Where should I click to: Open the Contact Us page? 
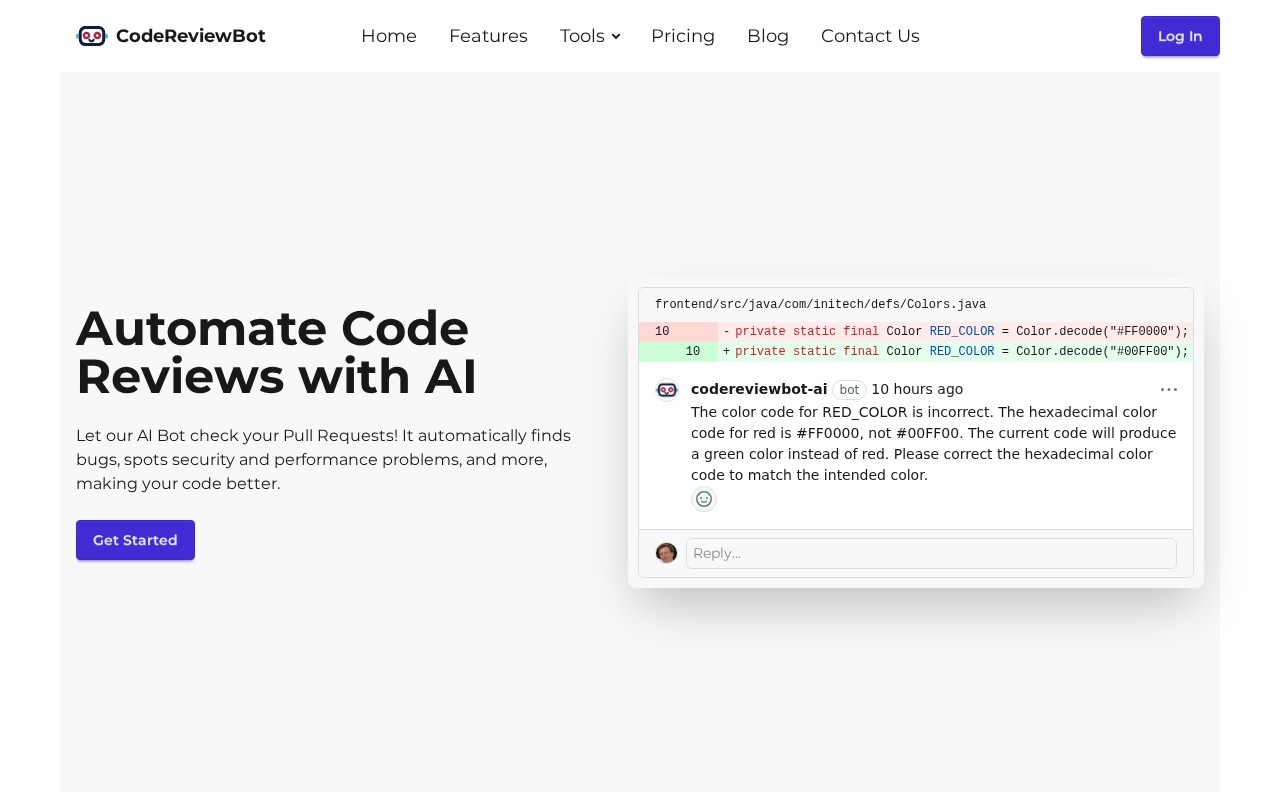point(870,36)
